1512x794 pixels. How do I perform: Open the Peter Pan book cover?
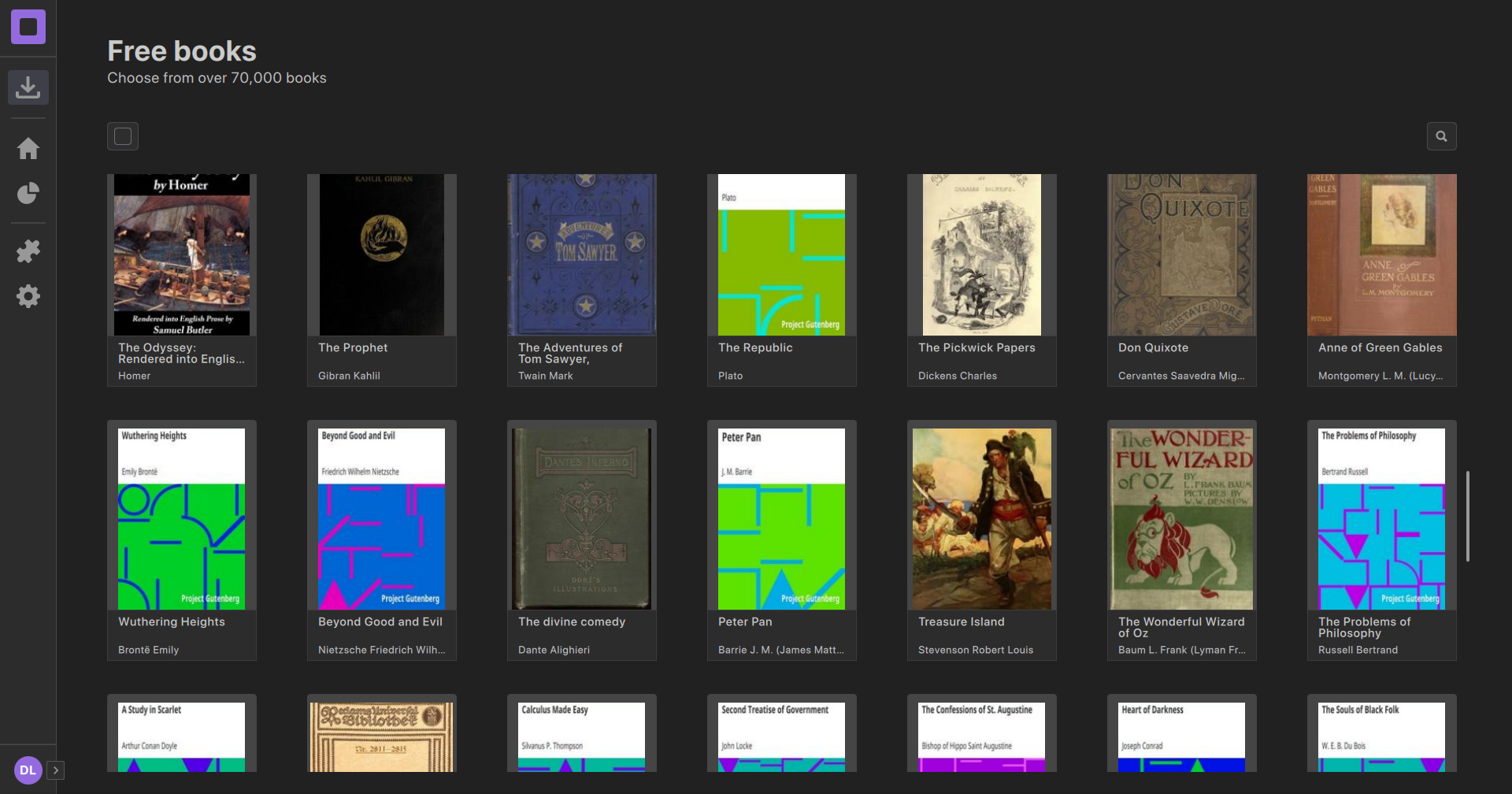point(782,519)
